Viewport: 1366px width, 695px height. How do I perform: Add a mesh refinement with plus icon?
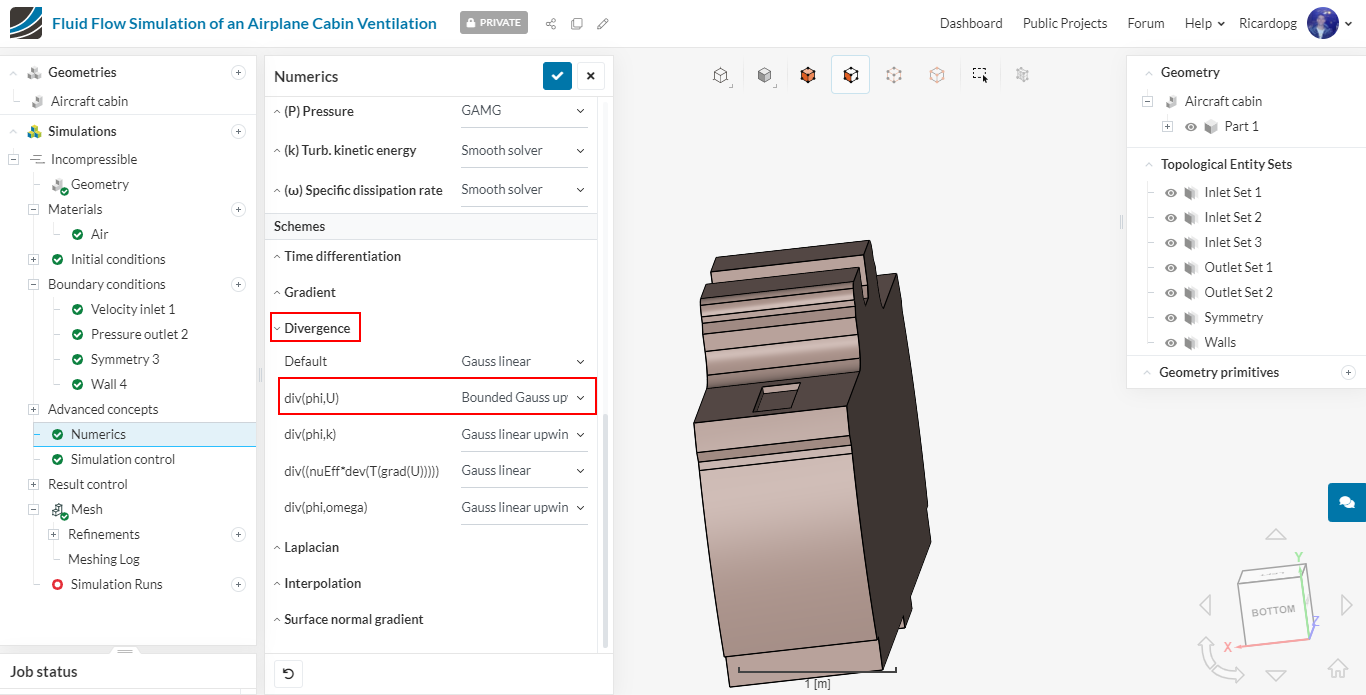238,534
